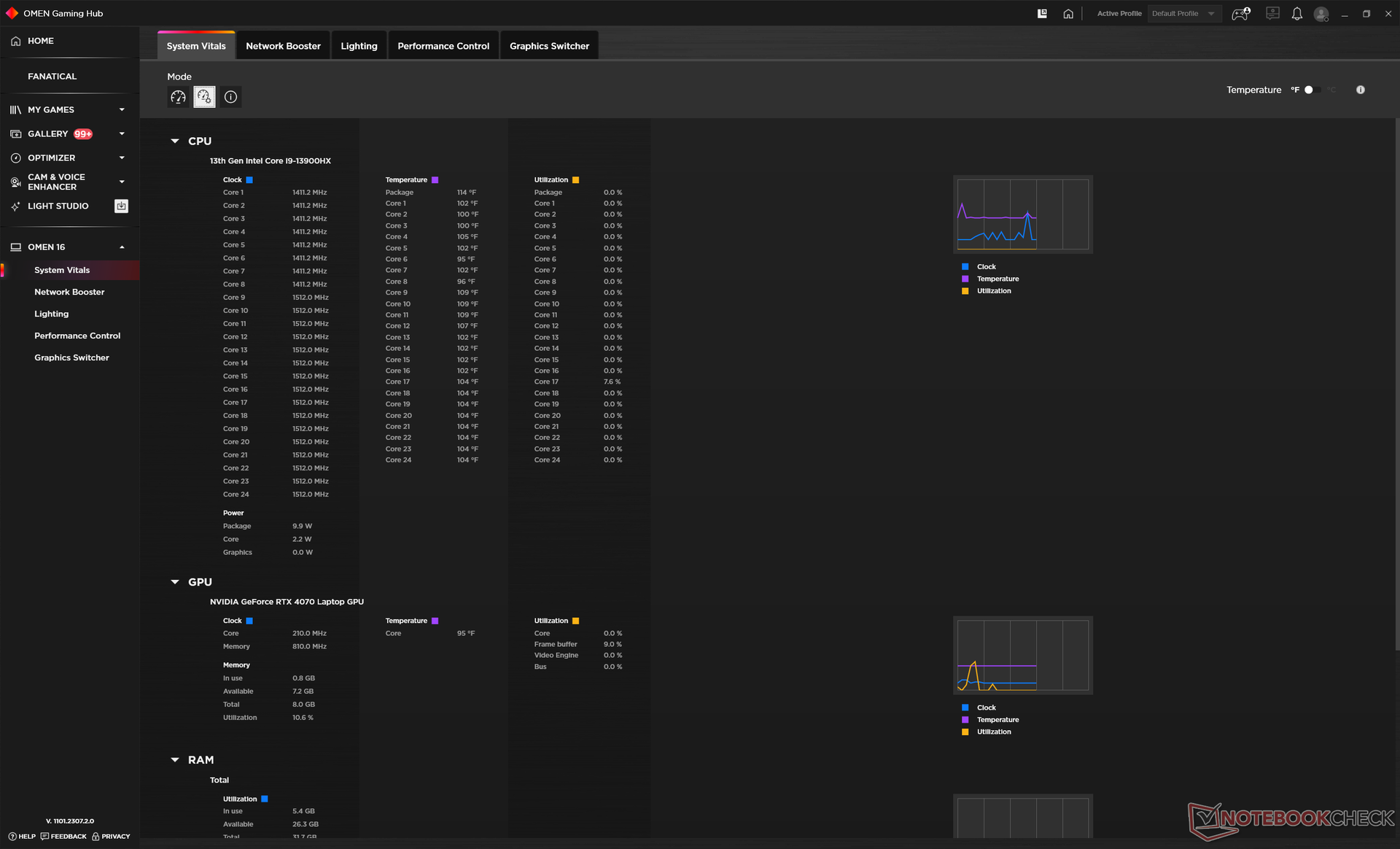Switch to the Performance Control tab
The height and width of the screenshot is (849, 1400).
click(x=443, y=46)
